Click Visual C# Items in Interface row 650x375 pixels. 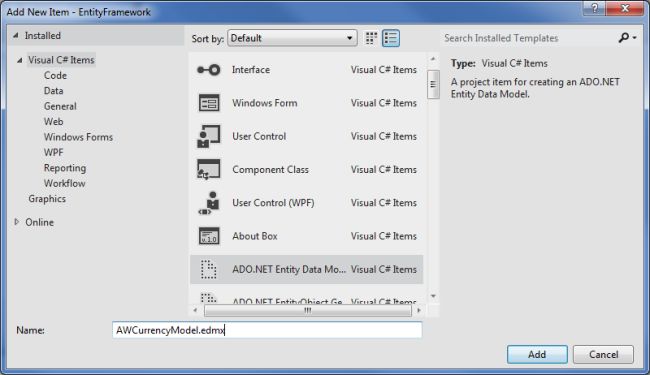click(383, 70)
